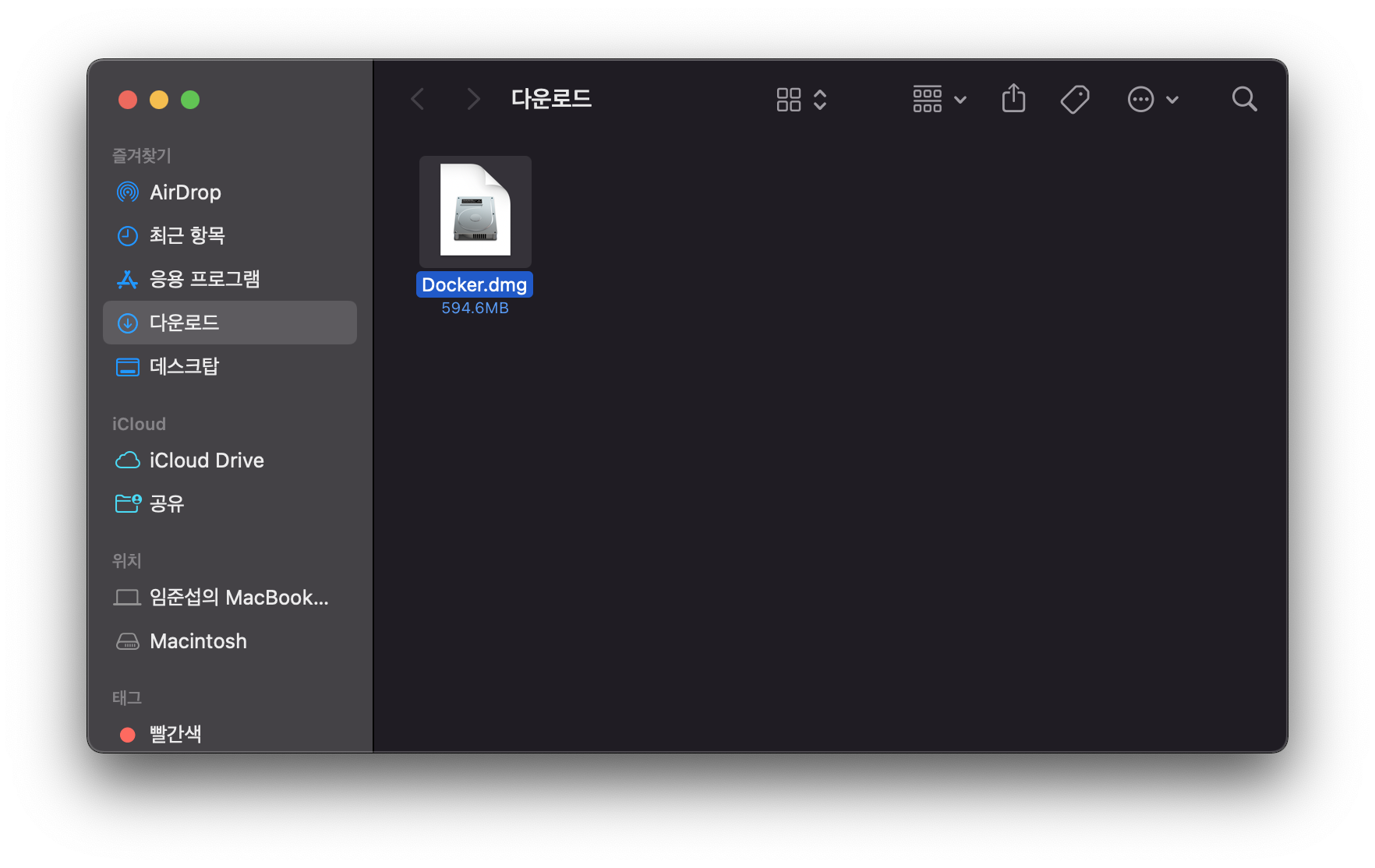Expand the action menu chevron
This screenshot has width=1375, height=868.
pos(1172,100)
